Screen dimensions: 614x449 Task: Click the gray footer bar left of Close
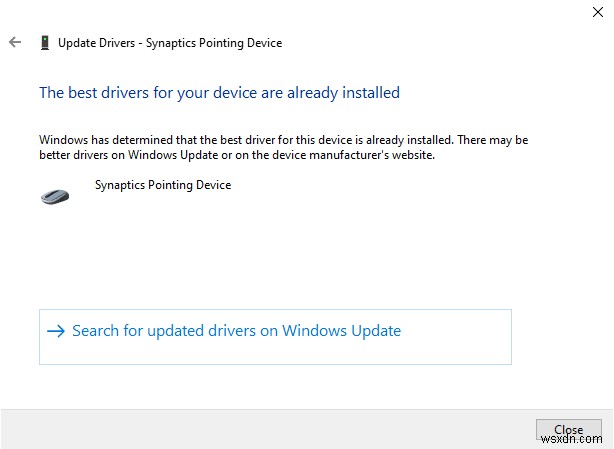(x=270, y=428)
